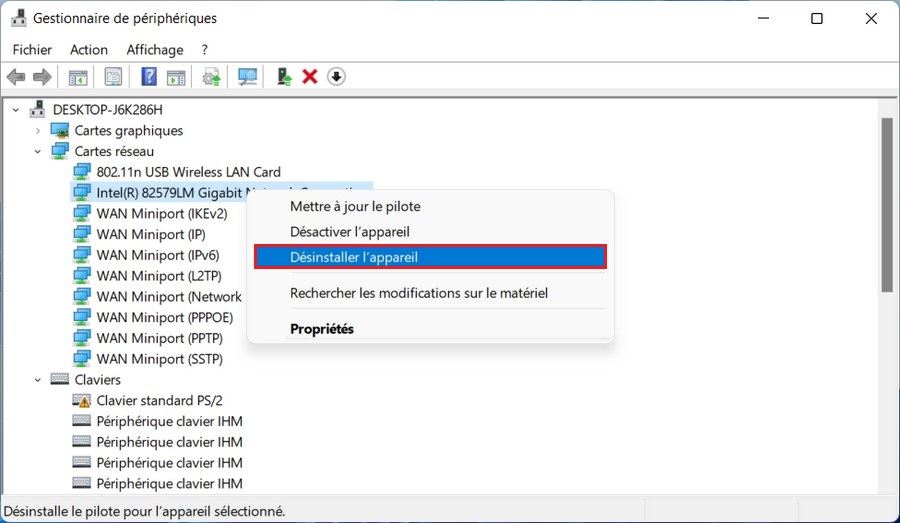This screenshot has width=900, height=523.
Task: Collapse the DESKTOP-J6K286H root node
Action: 16,109
